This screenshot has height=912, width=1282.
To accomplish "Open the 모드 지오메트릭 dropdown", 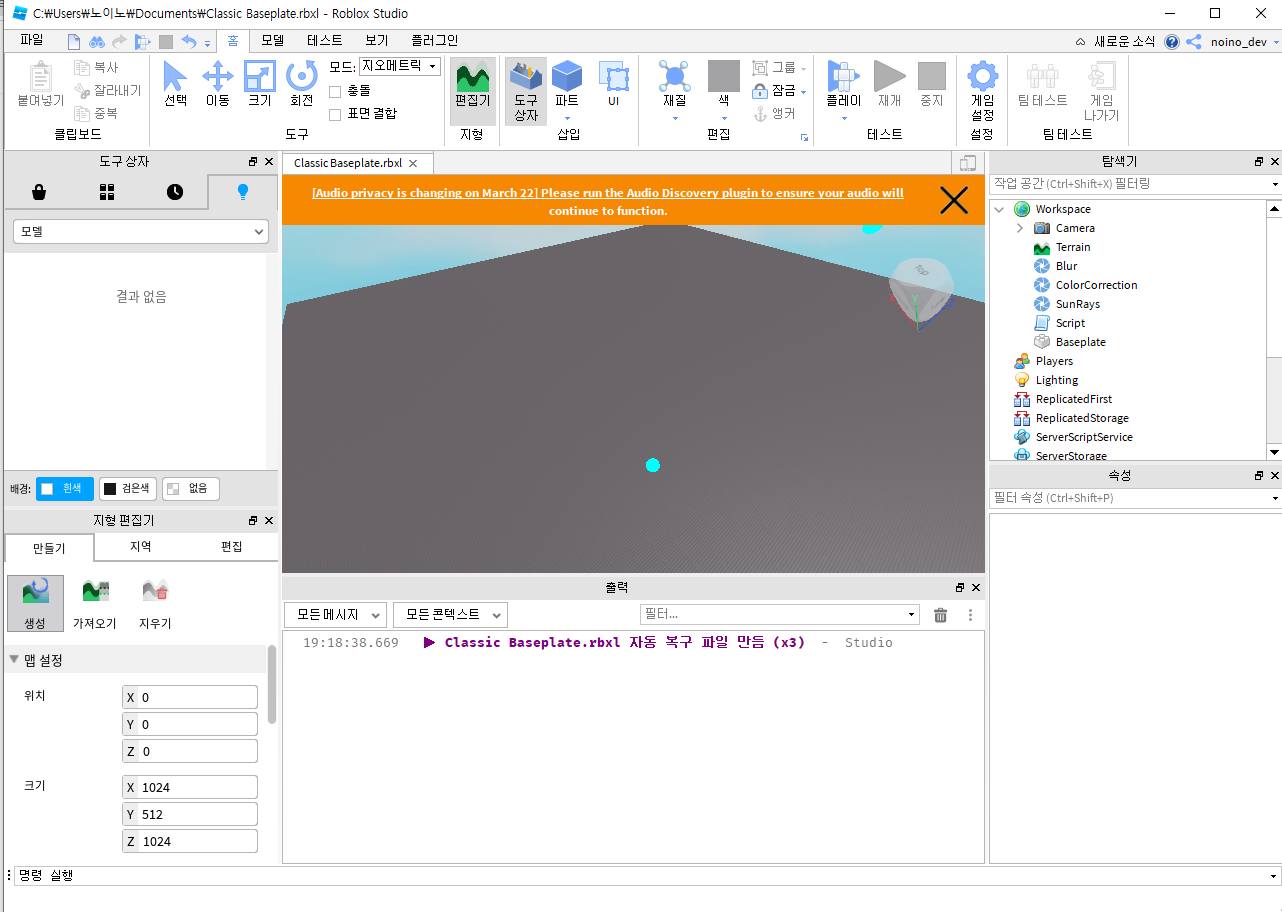I will point(400,66).
